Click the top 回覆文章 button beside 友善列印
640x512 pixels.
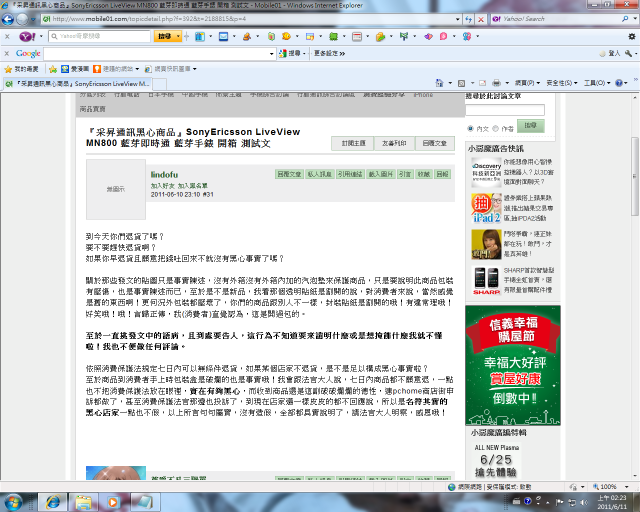click(434, 143)
